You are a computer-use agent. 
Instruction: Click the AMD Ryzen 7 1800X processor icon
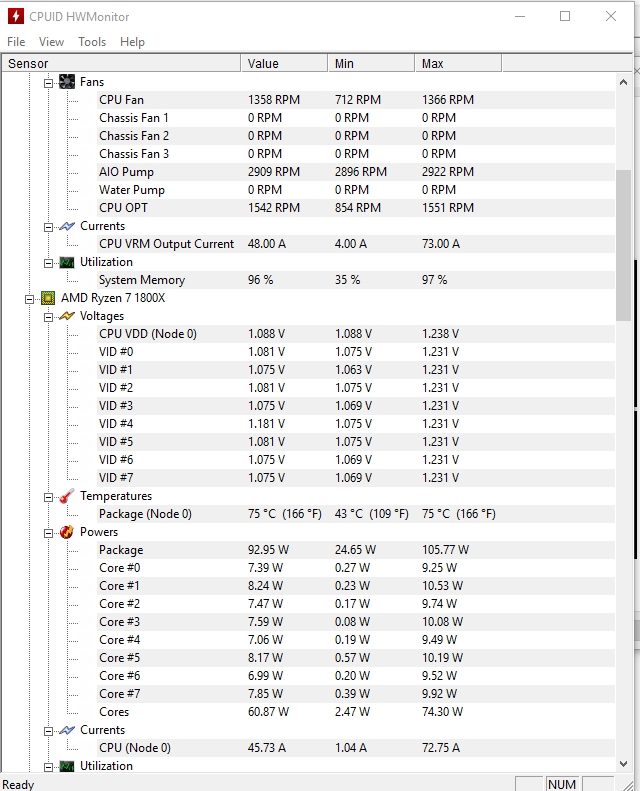48,298
